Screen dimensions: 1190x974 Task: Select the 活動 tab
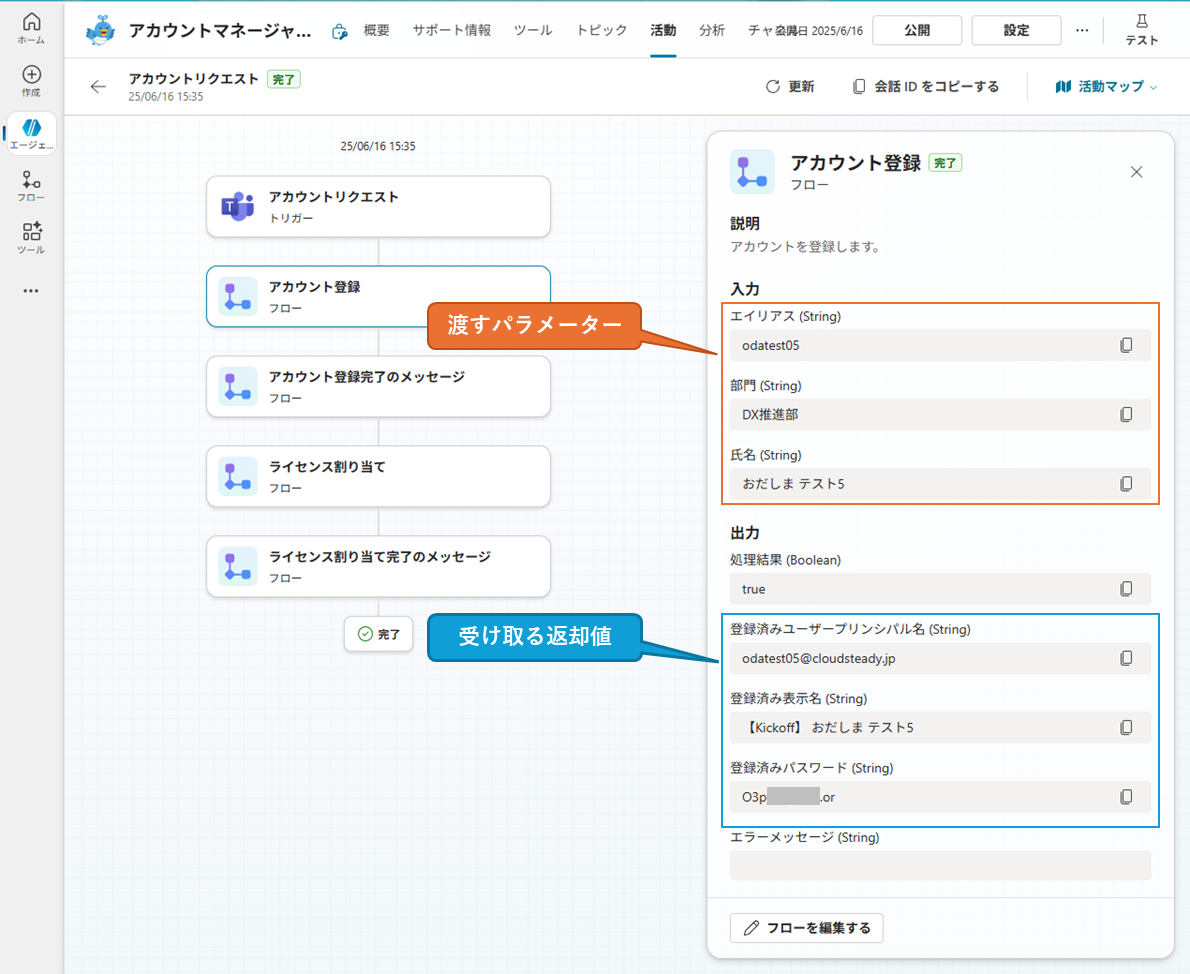(x=663, y=30)
